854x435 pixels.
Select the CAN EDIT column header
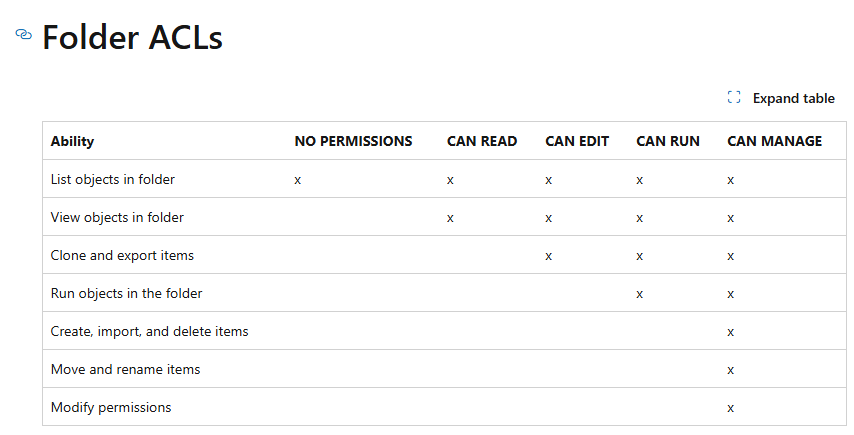point(577,141)
